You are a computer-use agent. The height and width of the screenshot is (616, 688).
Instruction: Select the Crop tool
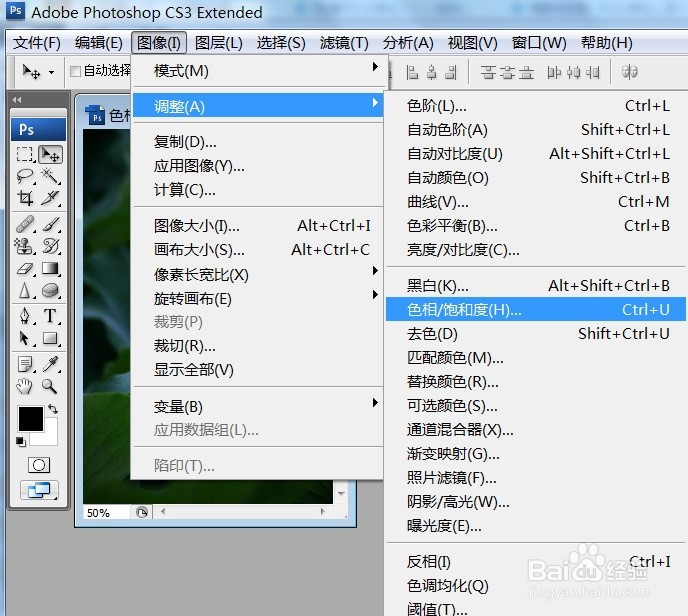(25, 198)
